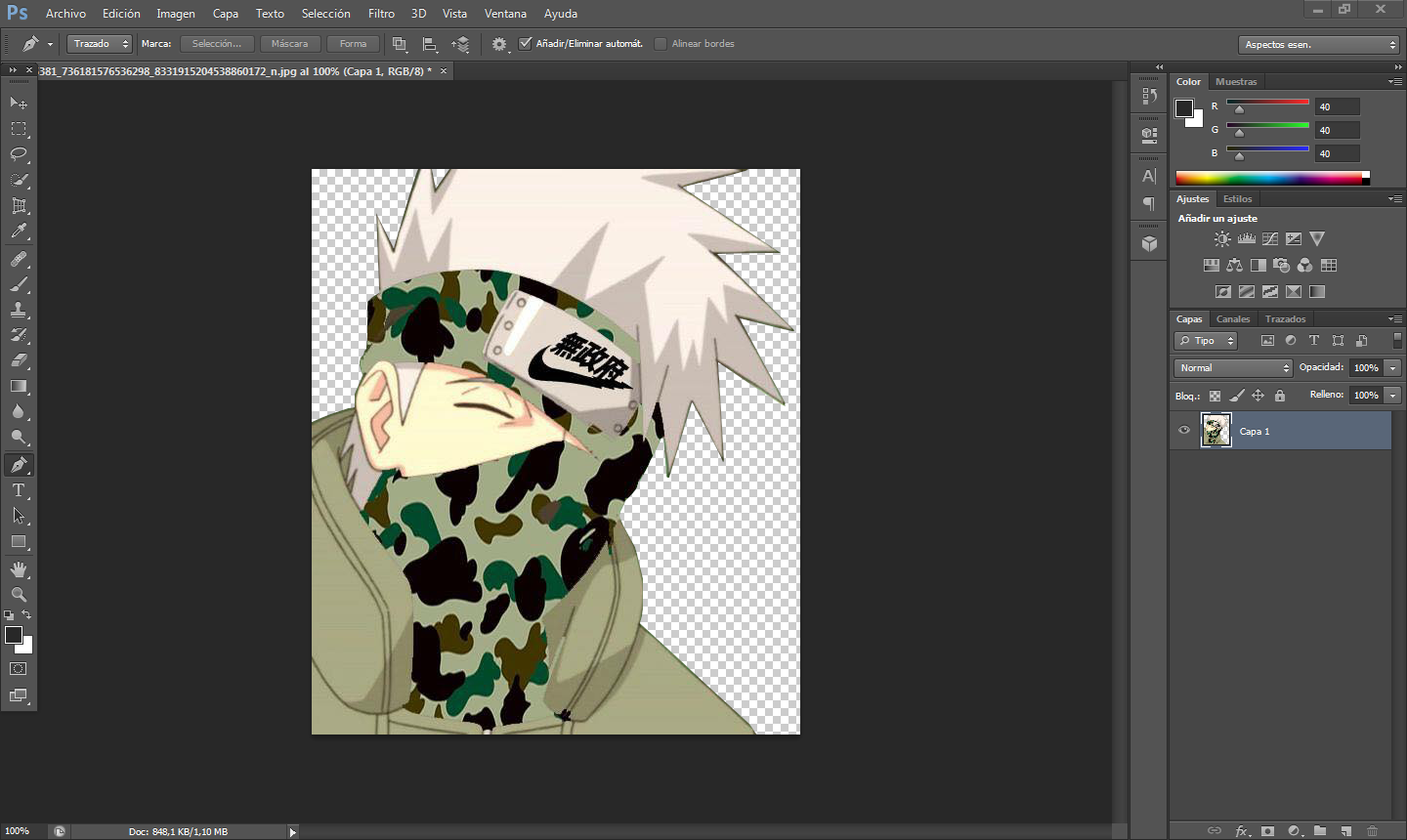Open the Tipo layer filter dropdown
The height and width of the screenshot is (840, 1407).
pos(1206,341)
